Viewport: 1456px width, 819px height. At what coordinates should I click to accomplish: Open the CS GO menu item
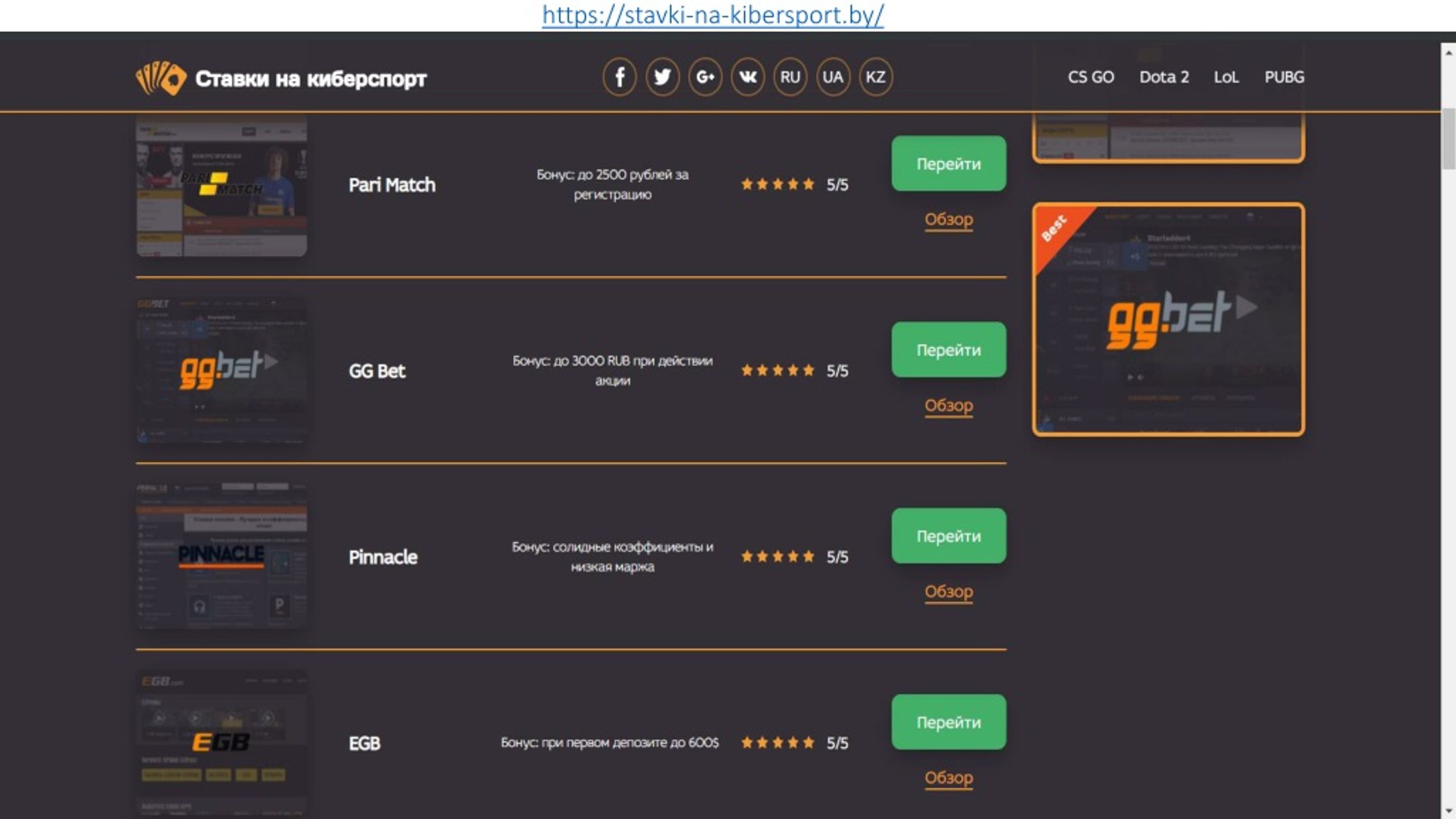coord(1091,77)
